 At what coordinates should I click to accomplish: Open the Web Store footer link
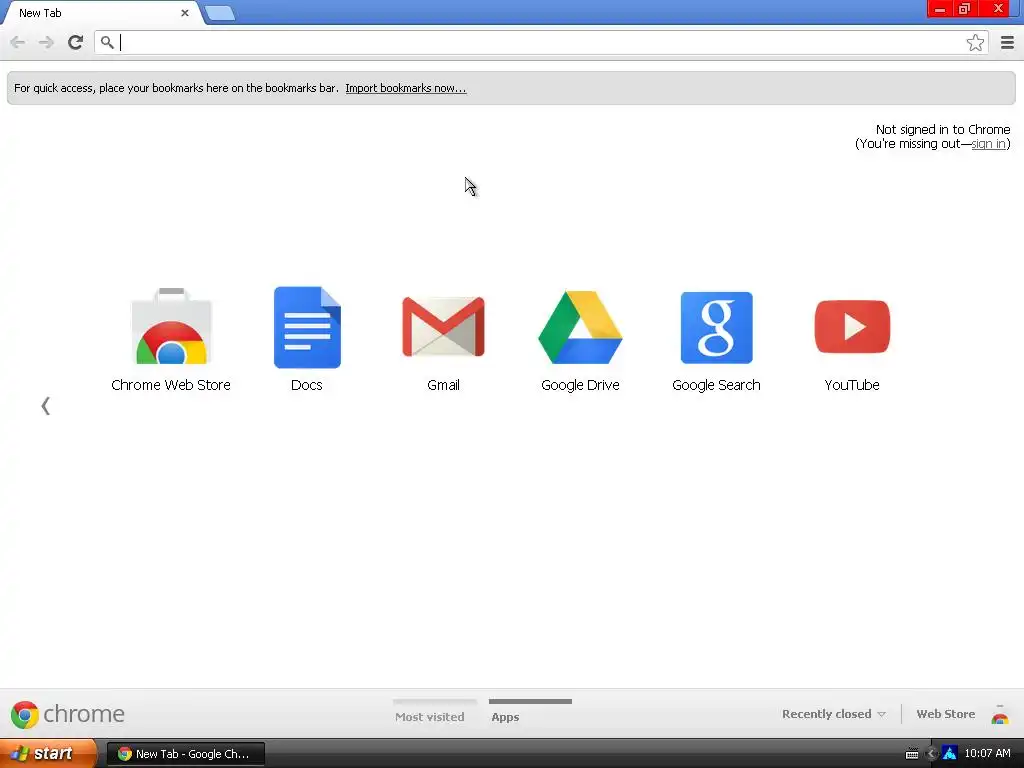click(946, 714)
